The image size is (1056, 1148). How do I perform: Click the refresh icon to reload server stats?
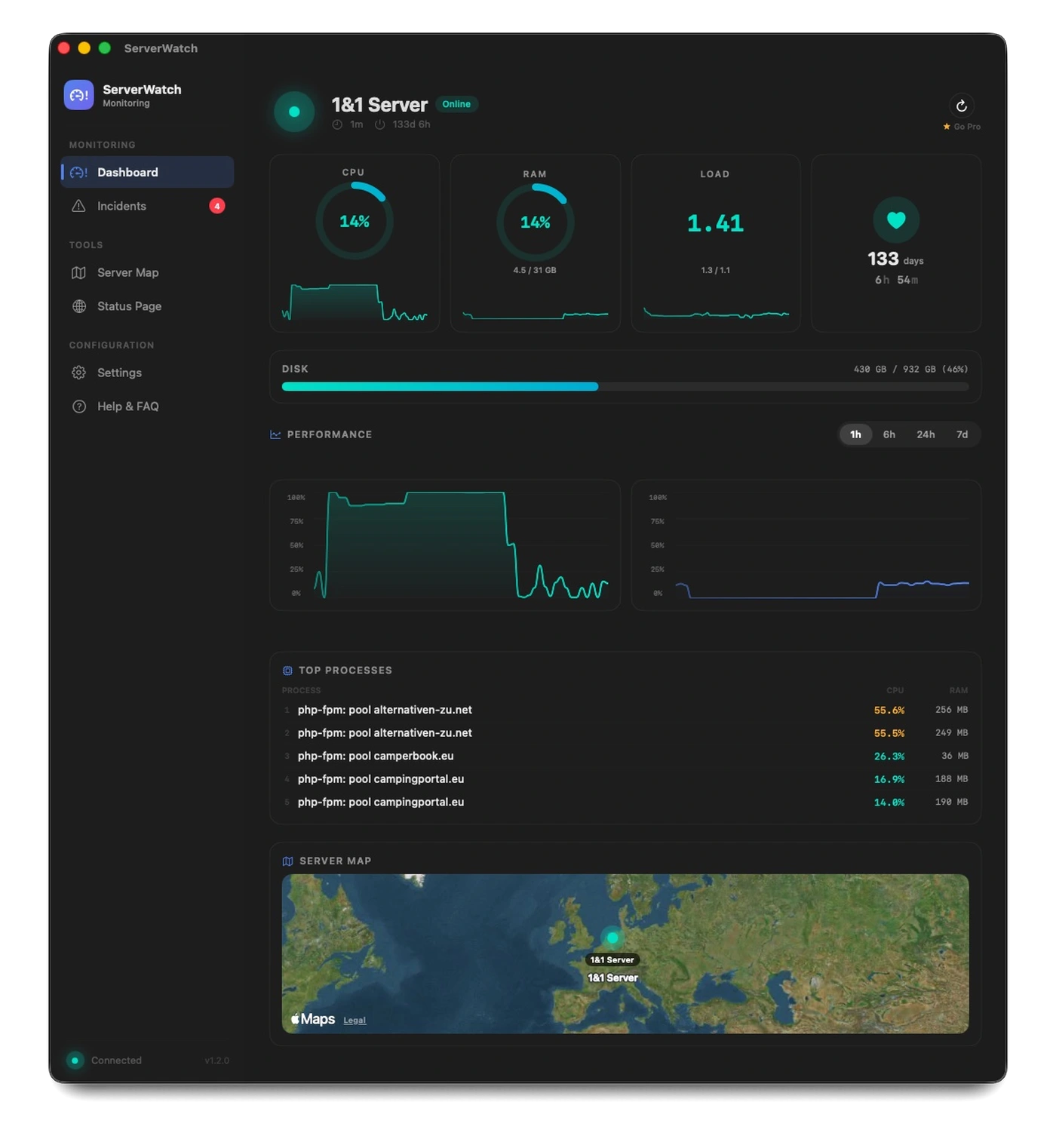pos(961,106)
